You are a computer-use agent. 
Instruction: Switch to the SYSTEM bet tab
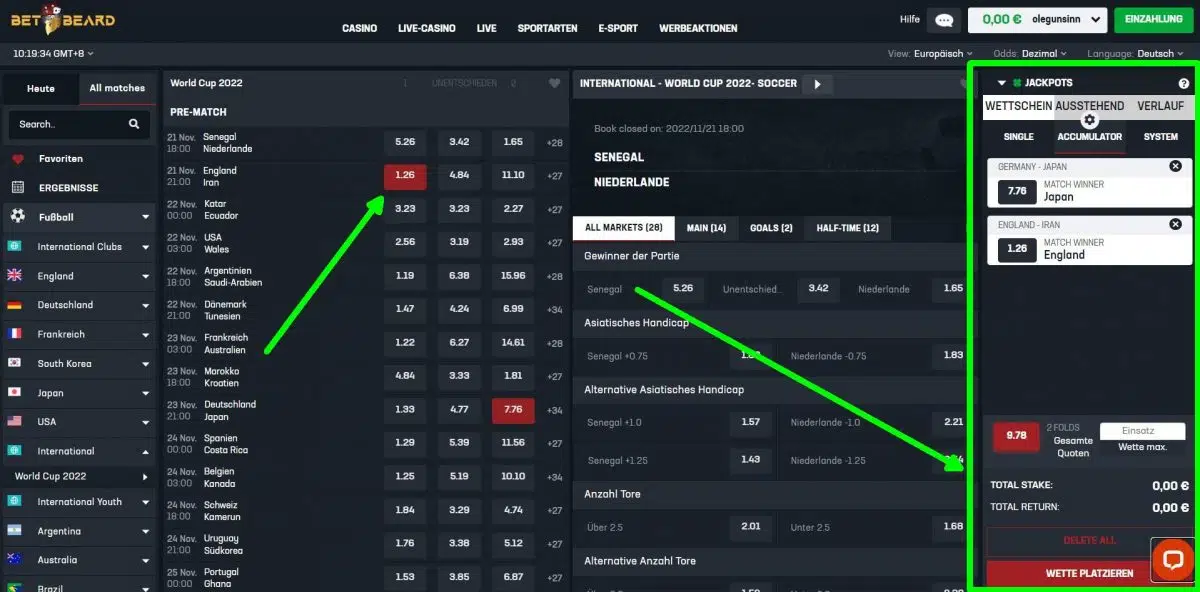(x=1160, y=137)
